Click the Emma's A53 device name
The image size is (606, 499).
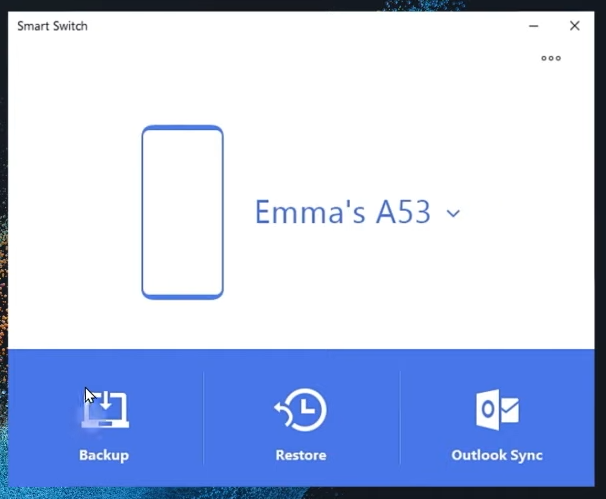(343, 212)
